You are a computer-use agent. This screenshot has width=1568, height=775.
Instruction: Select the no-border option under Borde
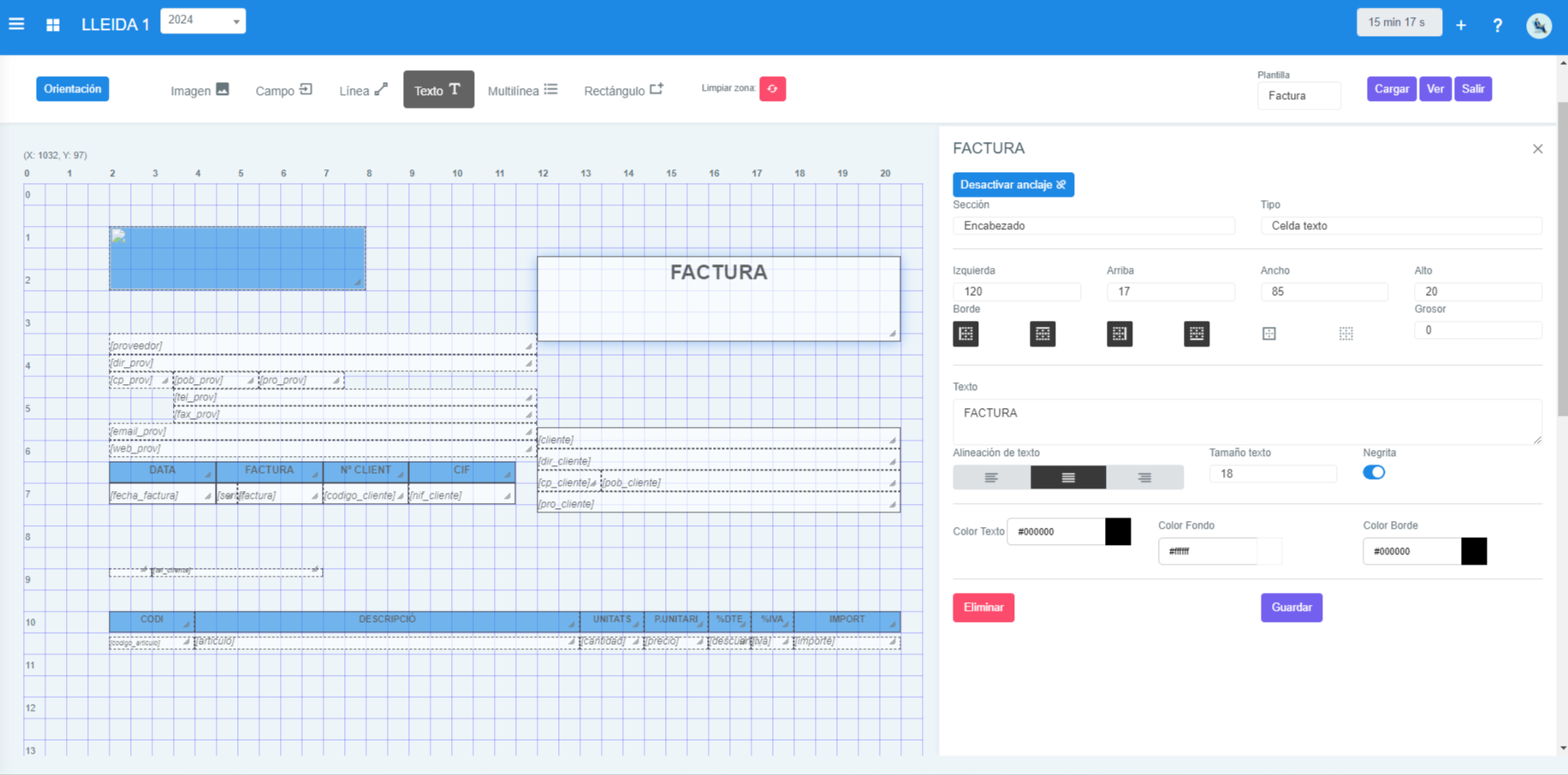[x=1346, y=334]
